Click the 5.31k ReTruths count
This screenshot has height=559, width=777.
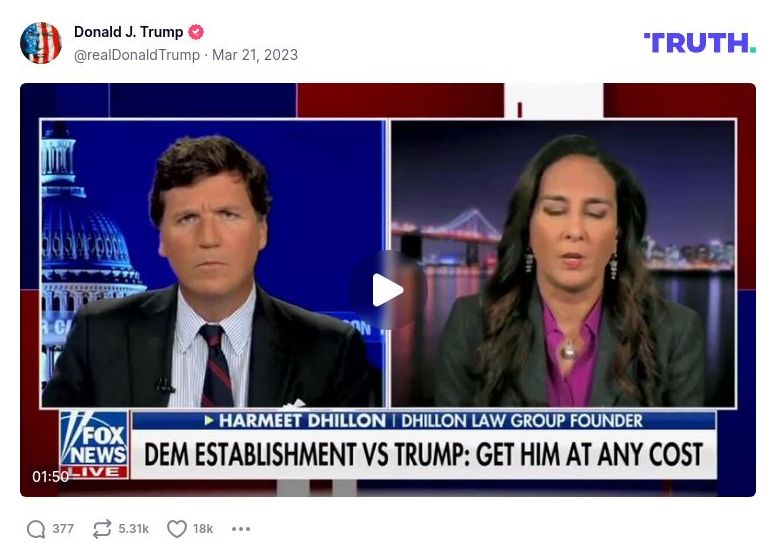(x=133, y=529)
